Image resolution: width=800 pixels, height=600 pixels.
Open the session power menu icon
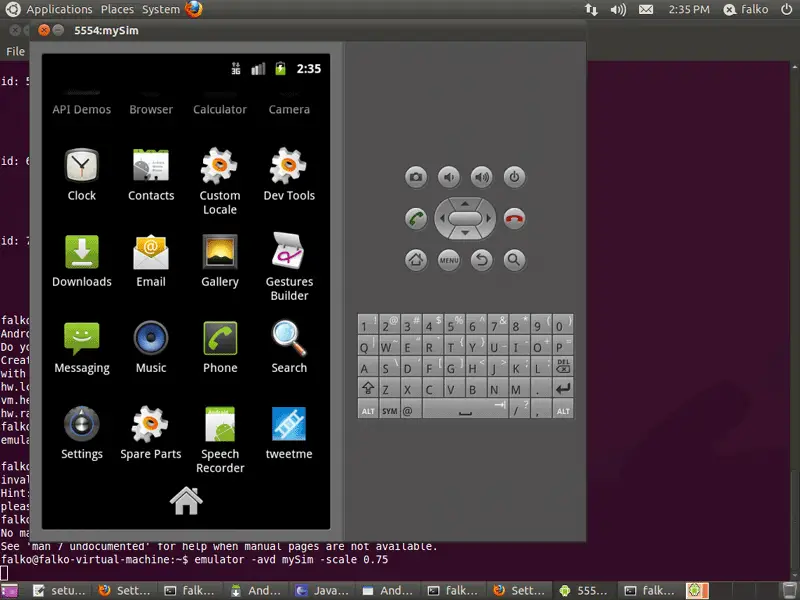click(786, 9)
